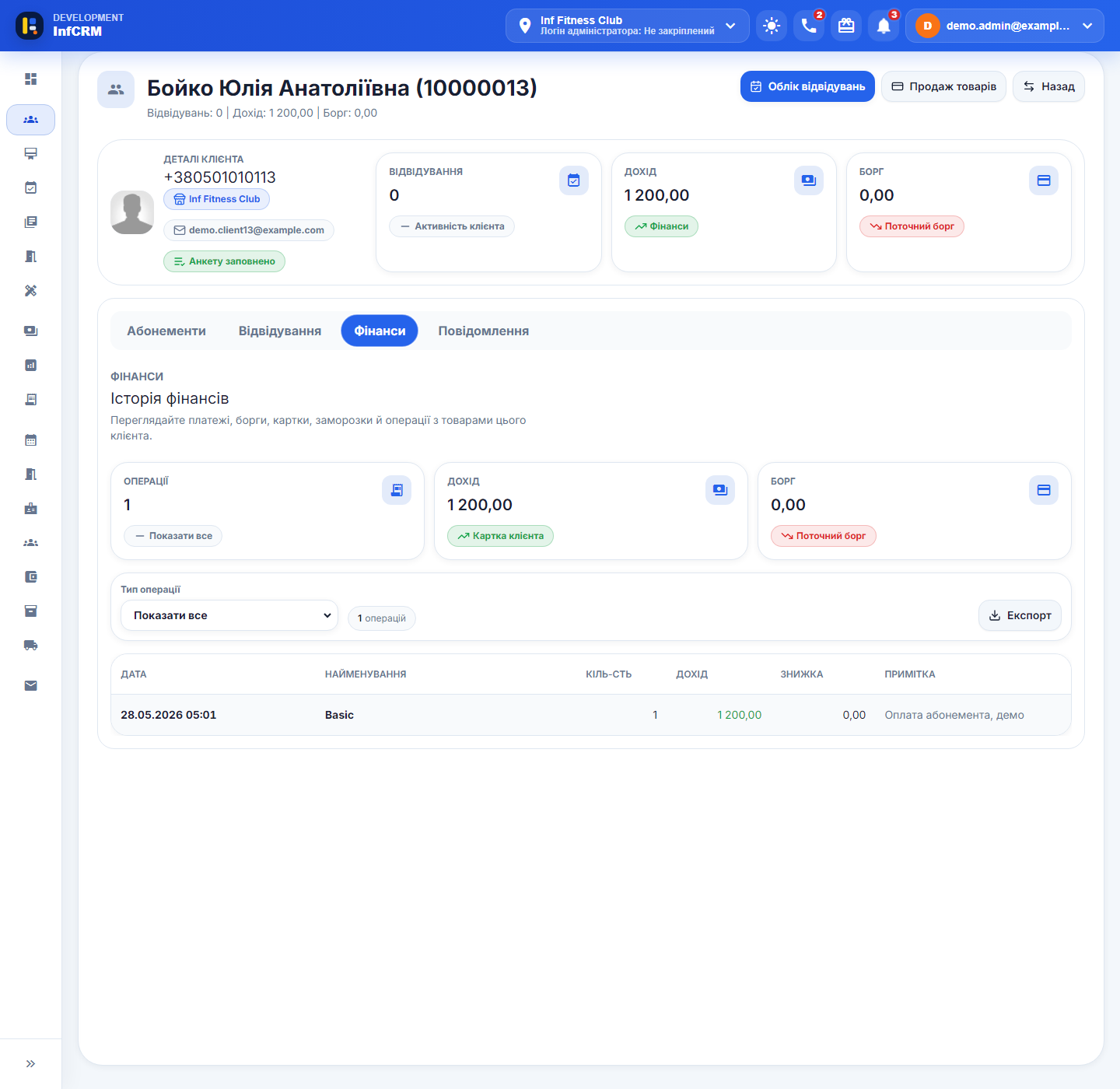Image resolution: width=1120 pixels, height=1089 pixels.
Task: Click the Експорт button
Action: pos(1020,615)
